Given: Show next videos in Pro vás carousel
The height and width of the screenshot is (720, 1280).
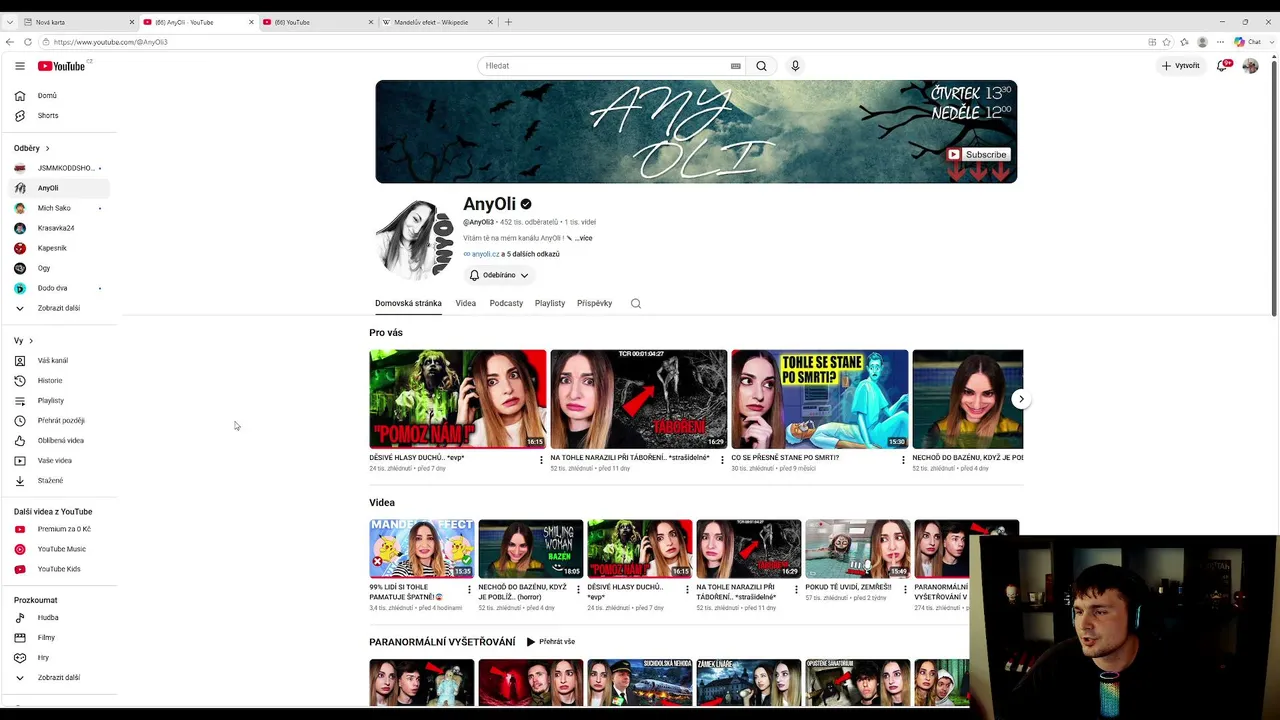Looking at the screenshot, I should click(1021, 399).
